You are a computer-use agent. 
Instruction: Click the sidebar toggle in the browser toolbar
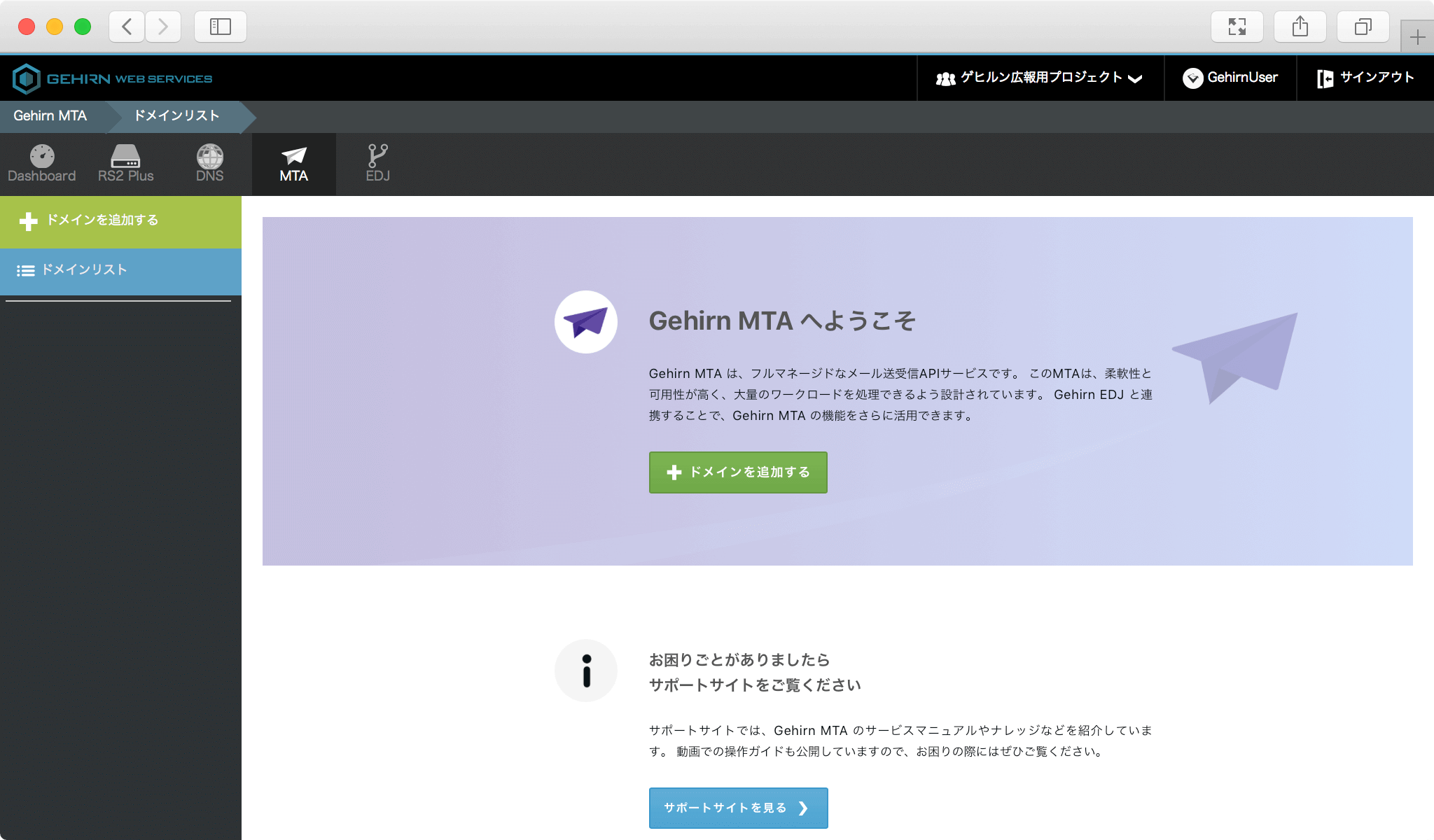(220, 27)
